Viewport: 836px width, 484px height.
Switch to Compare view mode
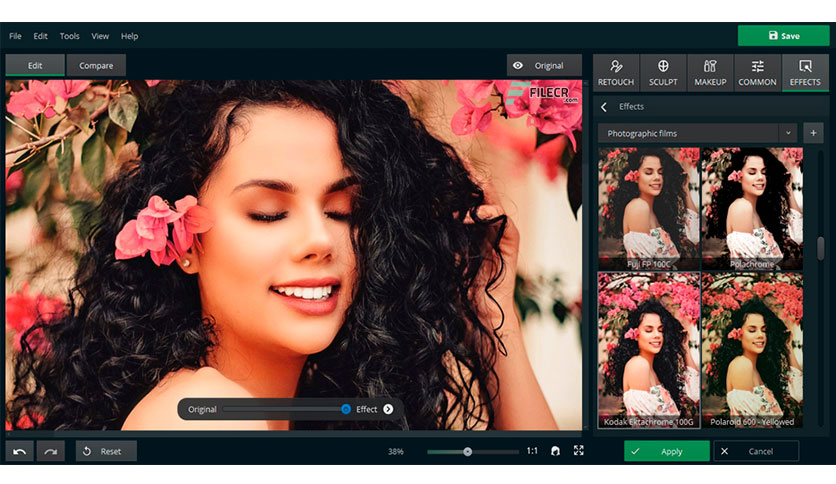(x=96, y=66)
